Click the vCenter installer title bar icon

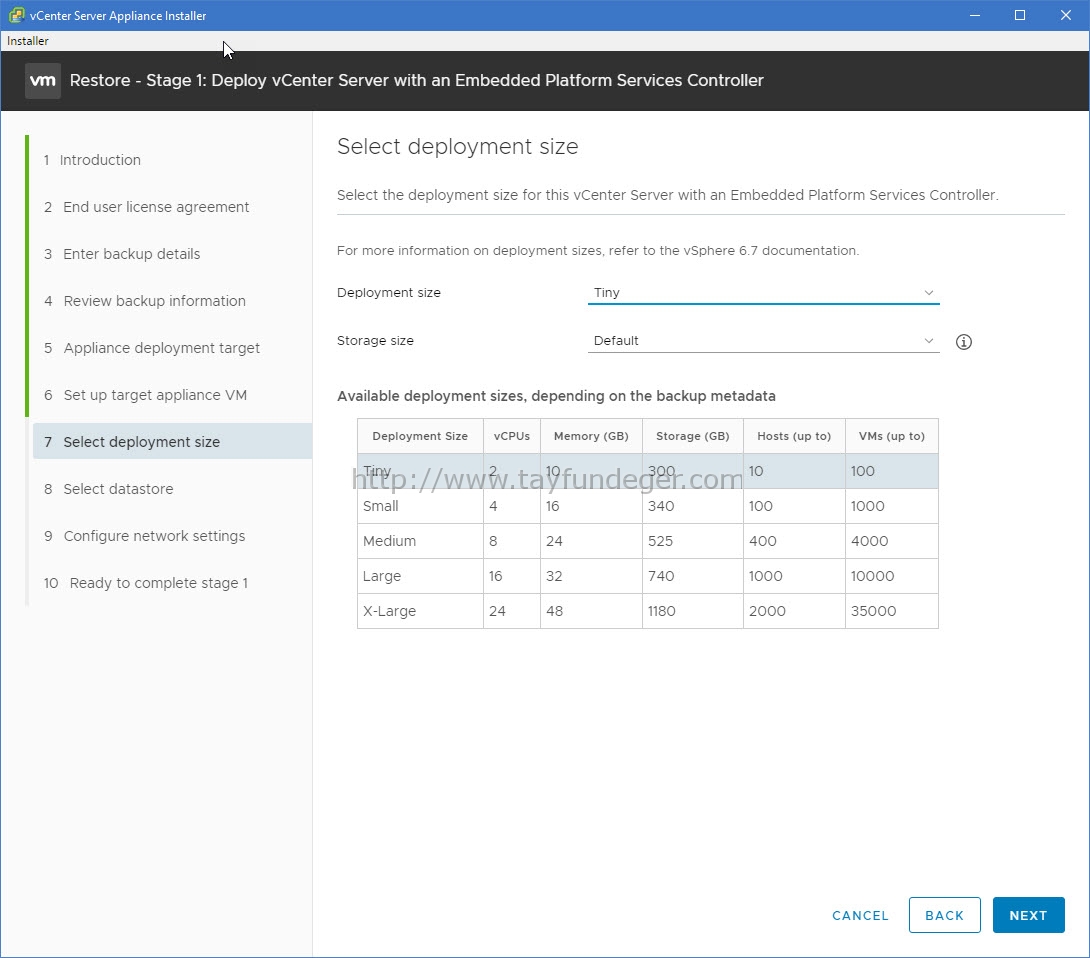[x=16, y=15]
